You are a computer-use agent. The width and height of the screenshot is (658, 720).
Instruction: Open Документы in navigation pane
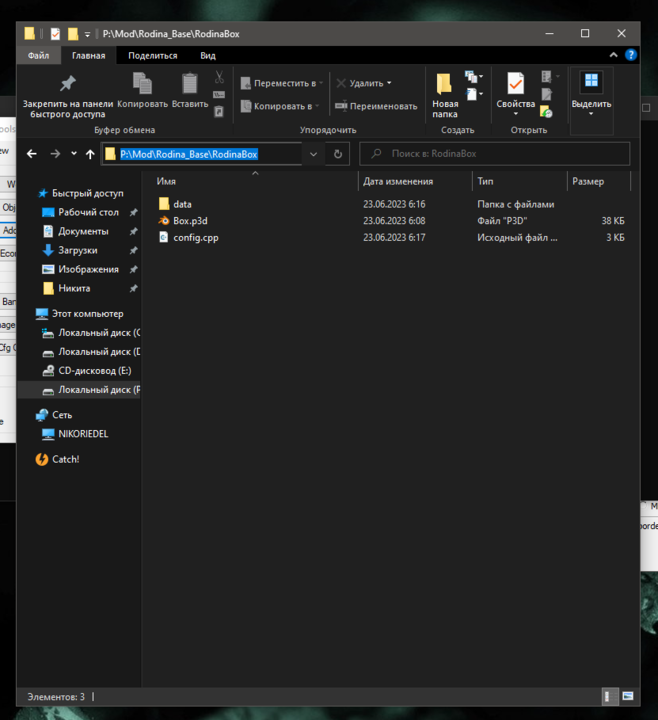pyautogui.click(x=83, y=231)
